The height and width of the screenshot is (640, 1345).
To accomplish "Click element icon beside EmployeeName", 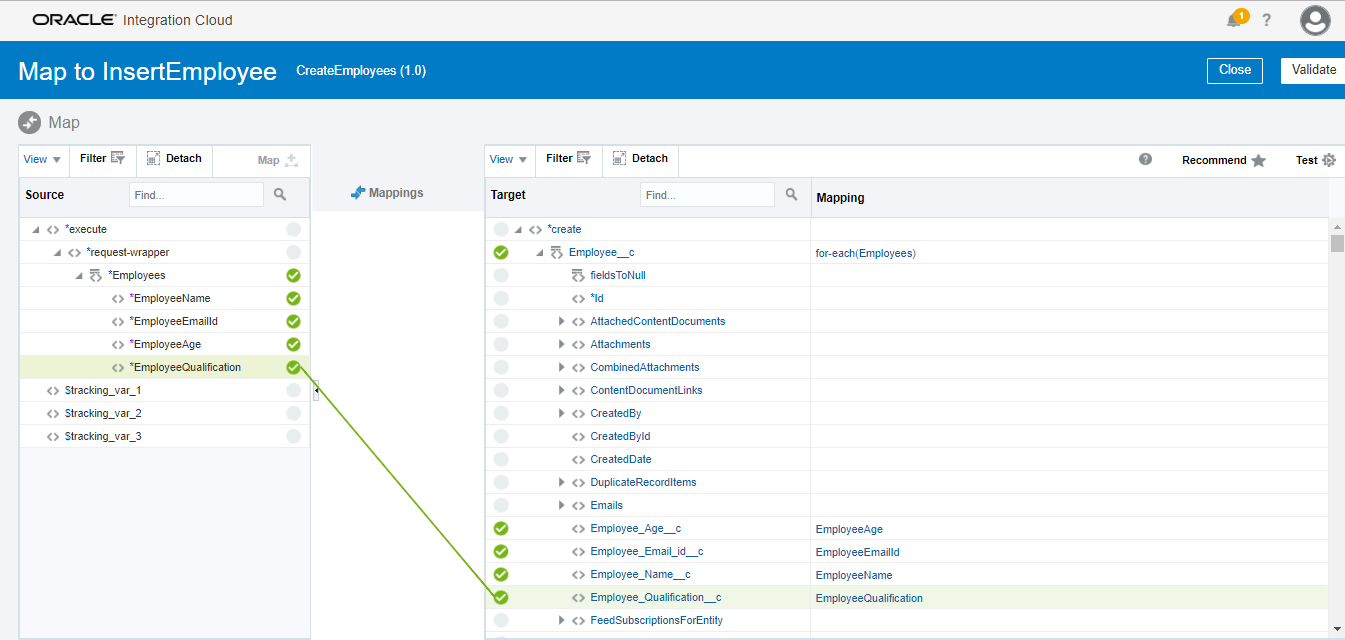I will [x=118, y=298].
